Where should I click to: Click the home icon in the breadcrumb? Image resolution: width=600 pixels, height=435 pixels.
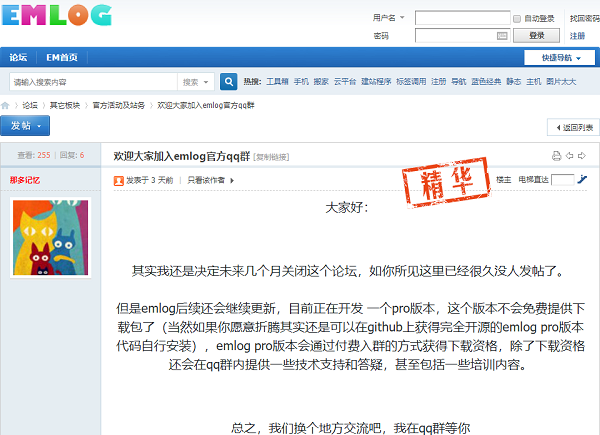coord(5,106)
